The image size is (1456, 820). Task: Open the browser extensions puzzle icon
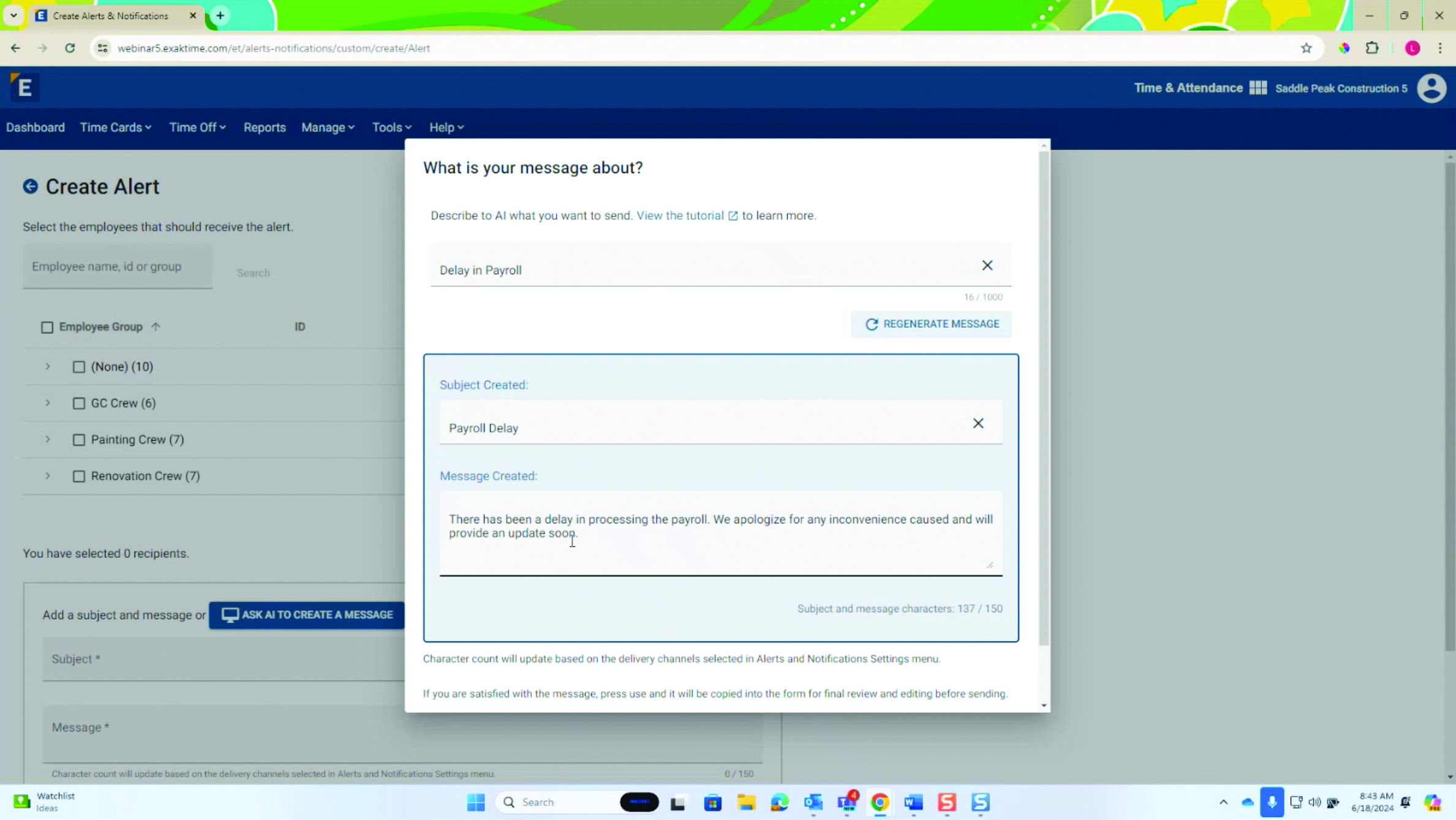click(1372, 48)
